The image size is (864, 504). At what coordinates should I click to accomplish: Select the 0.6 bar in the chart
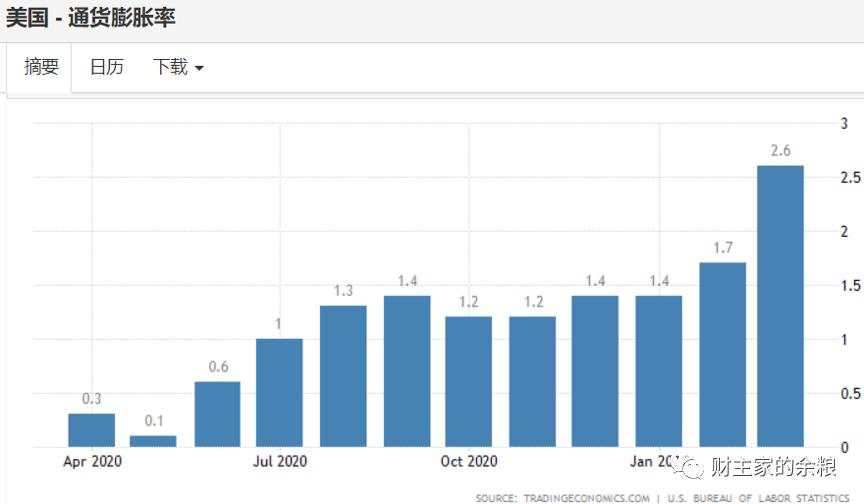click(217, 414)
